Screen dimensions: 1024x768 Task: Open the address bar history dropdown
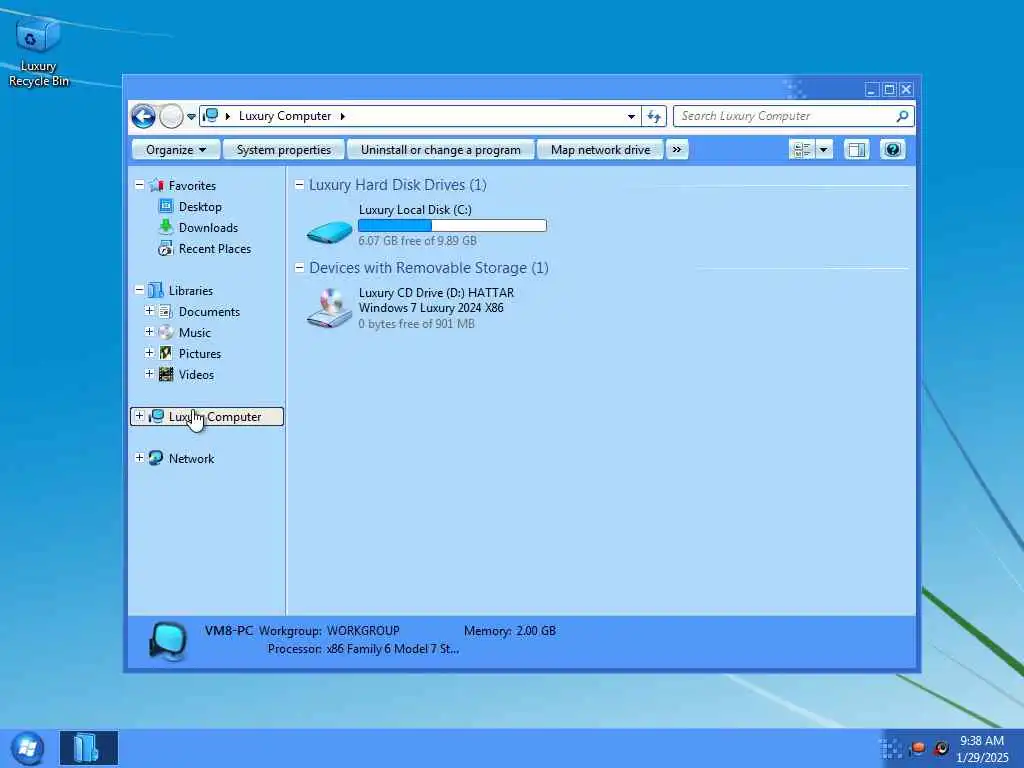pos(631,117)
